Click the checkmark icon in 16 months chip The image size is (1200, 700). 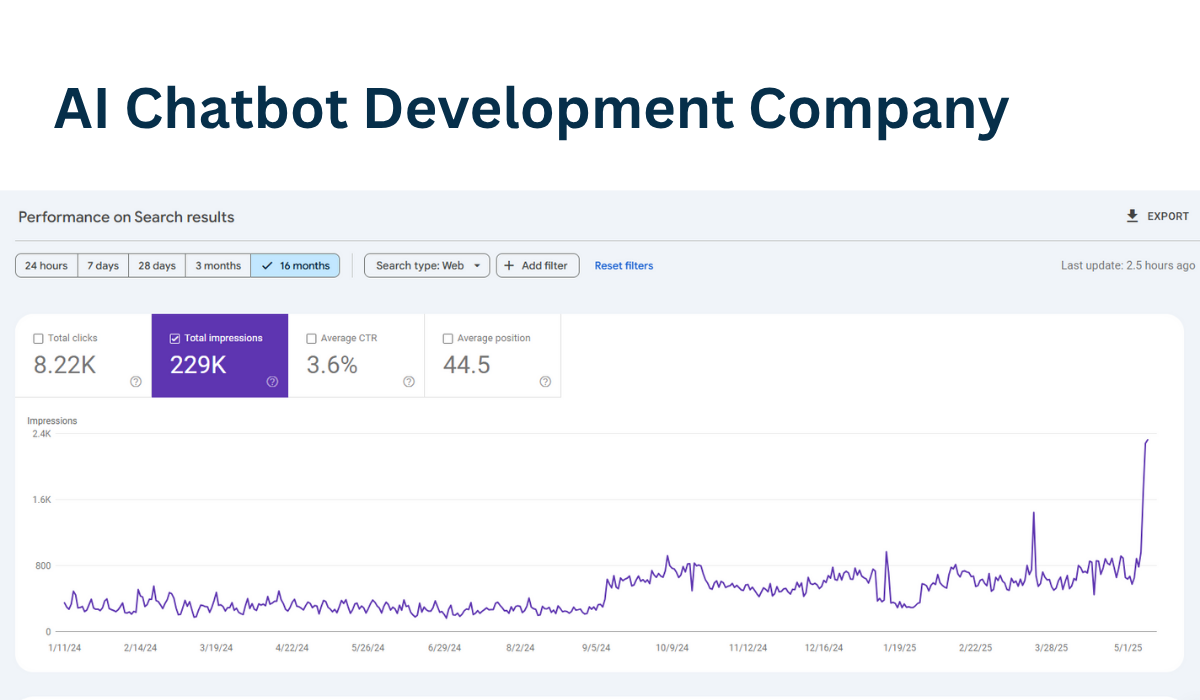click(268, 265)
